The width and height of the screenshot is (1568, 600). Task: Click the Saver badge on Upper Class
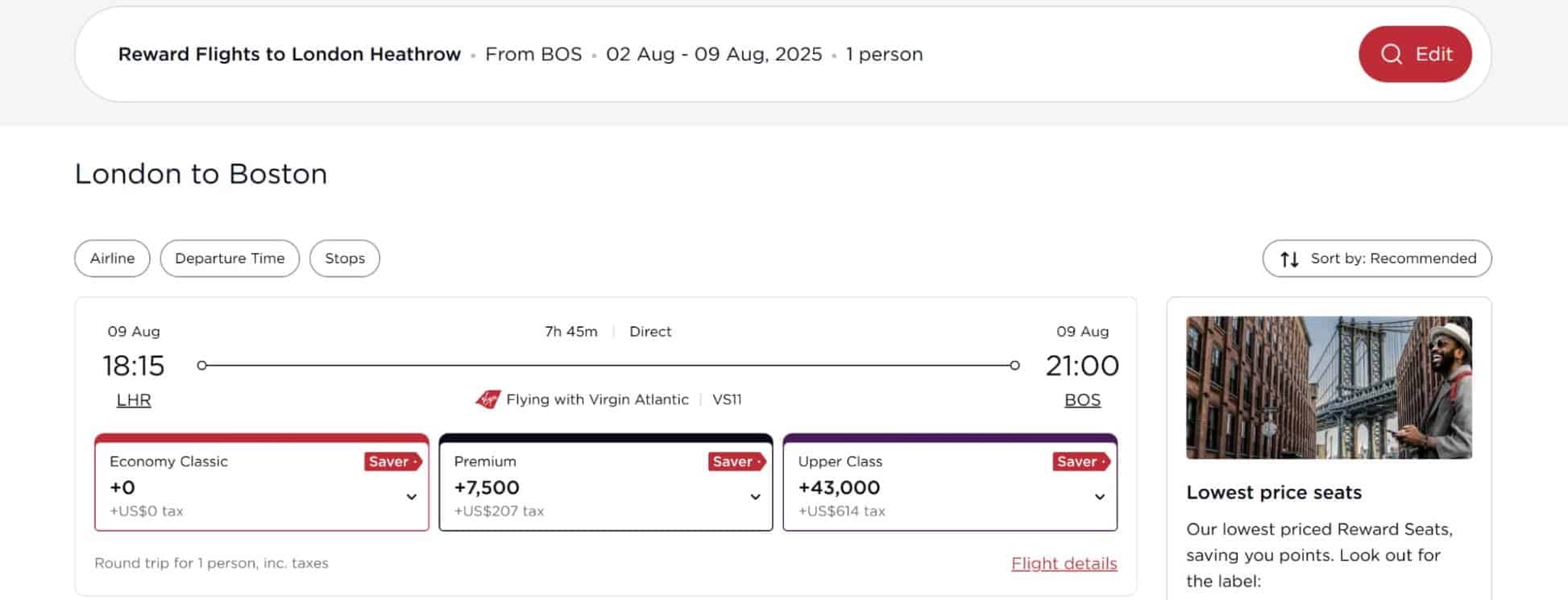pyautogui.click(x=1079, y=461)
